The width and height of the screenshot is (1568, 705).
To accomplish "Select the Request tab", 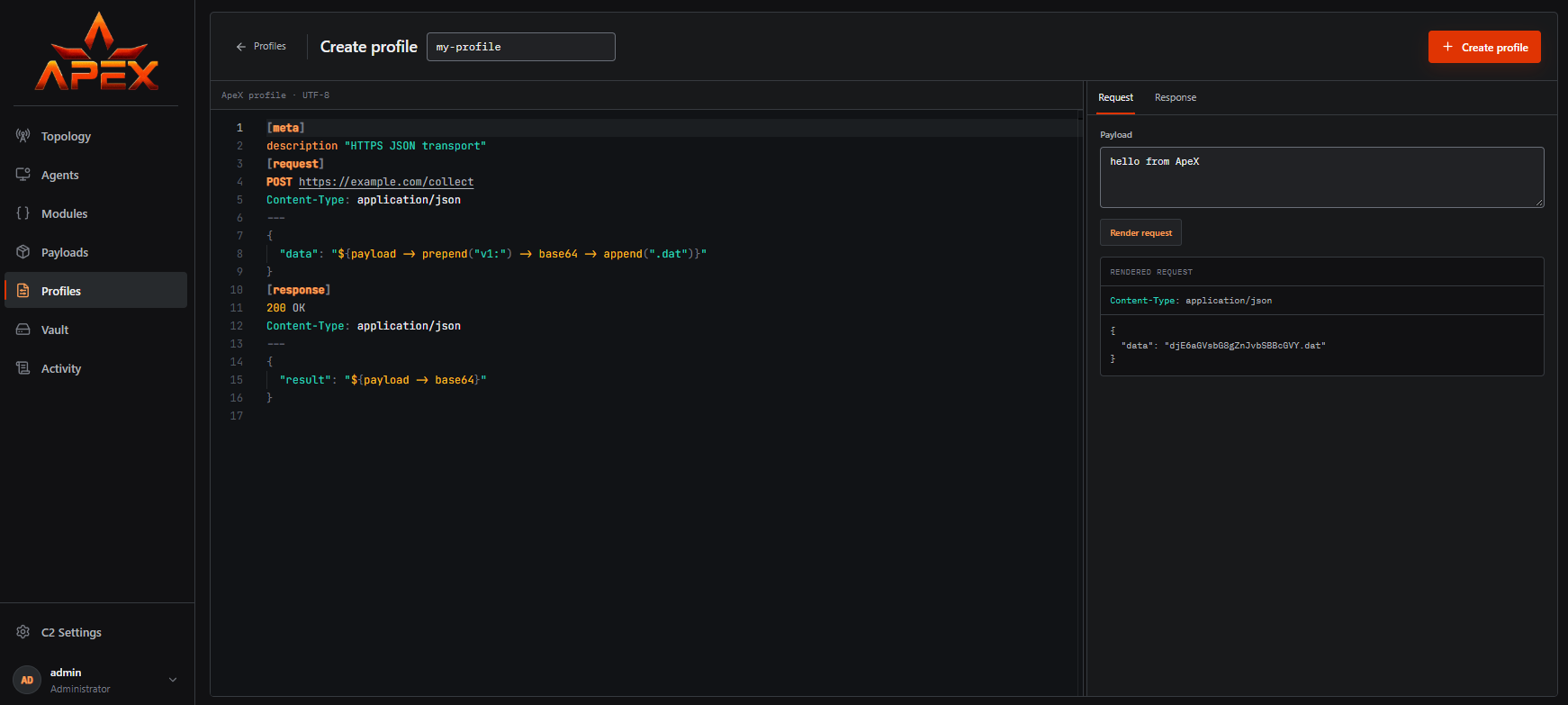I will tap(1115, 97).
